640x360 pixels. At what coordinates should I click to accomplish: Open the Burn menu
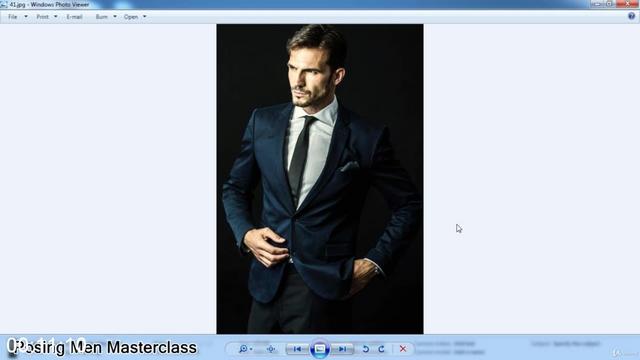point(102,17)
